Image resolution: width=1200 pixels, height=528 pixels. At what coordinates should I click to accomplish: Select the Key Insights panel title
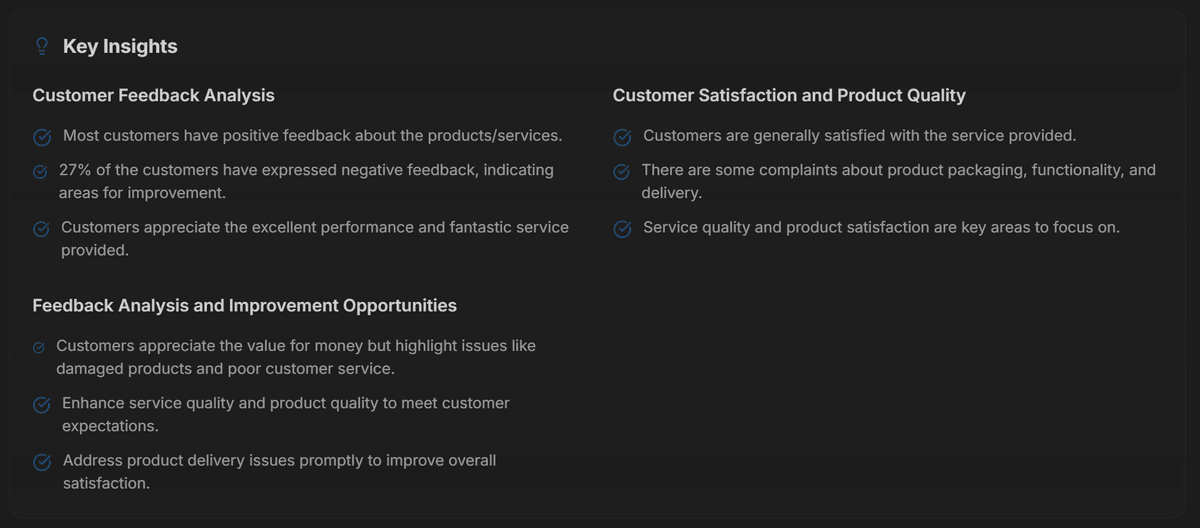(x=120, y=46)
